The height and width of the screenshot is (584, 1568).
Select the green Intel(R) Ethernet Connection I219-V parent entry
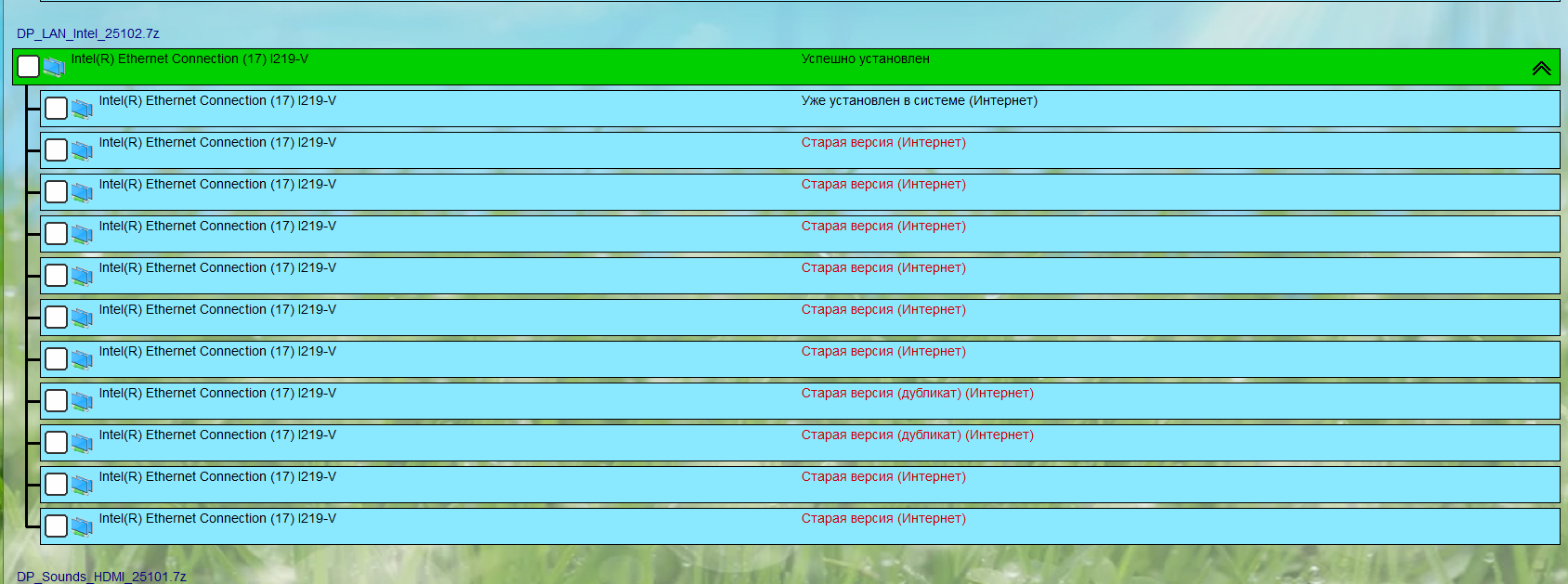(189, 59)
